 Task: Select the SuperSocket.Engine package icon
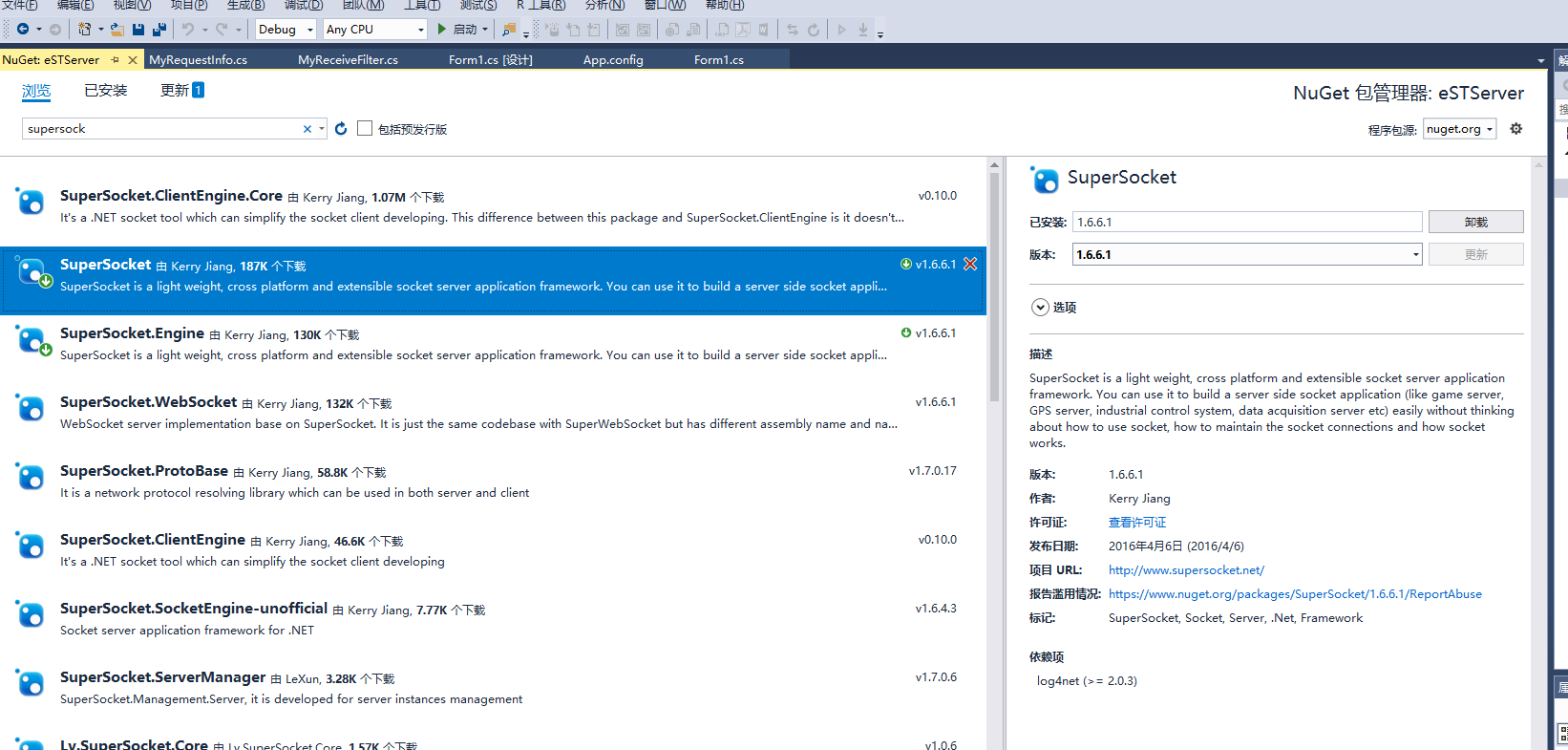tap(32, 340)
